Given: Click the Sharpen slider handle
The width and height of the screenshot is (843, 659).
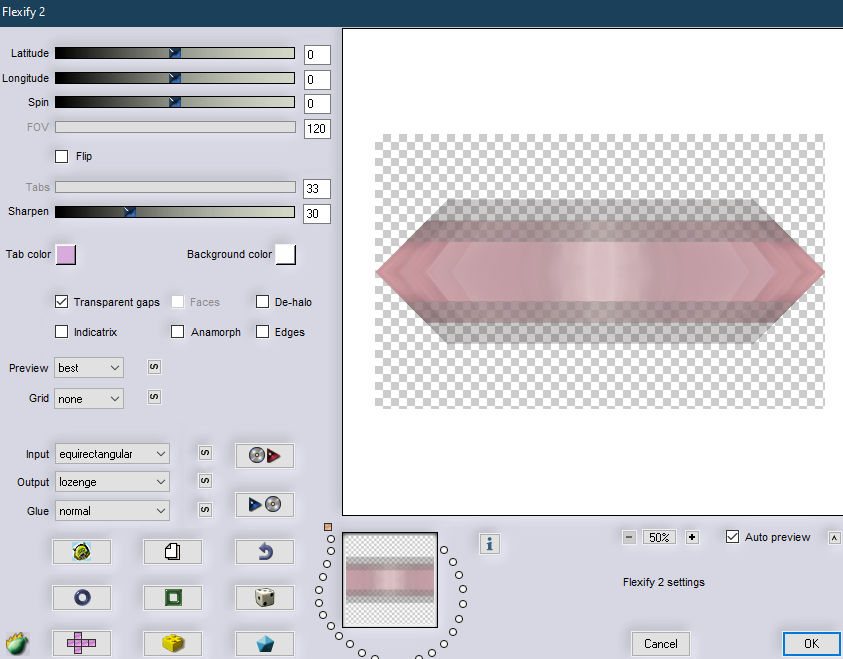Looking at the screenshot, I should coord(130,212).
